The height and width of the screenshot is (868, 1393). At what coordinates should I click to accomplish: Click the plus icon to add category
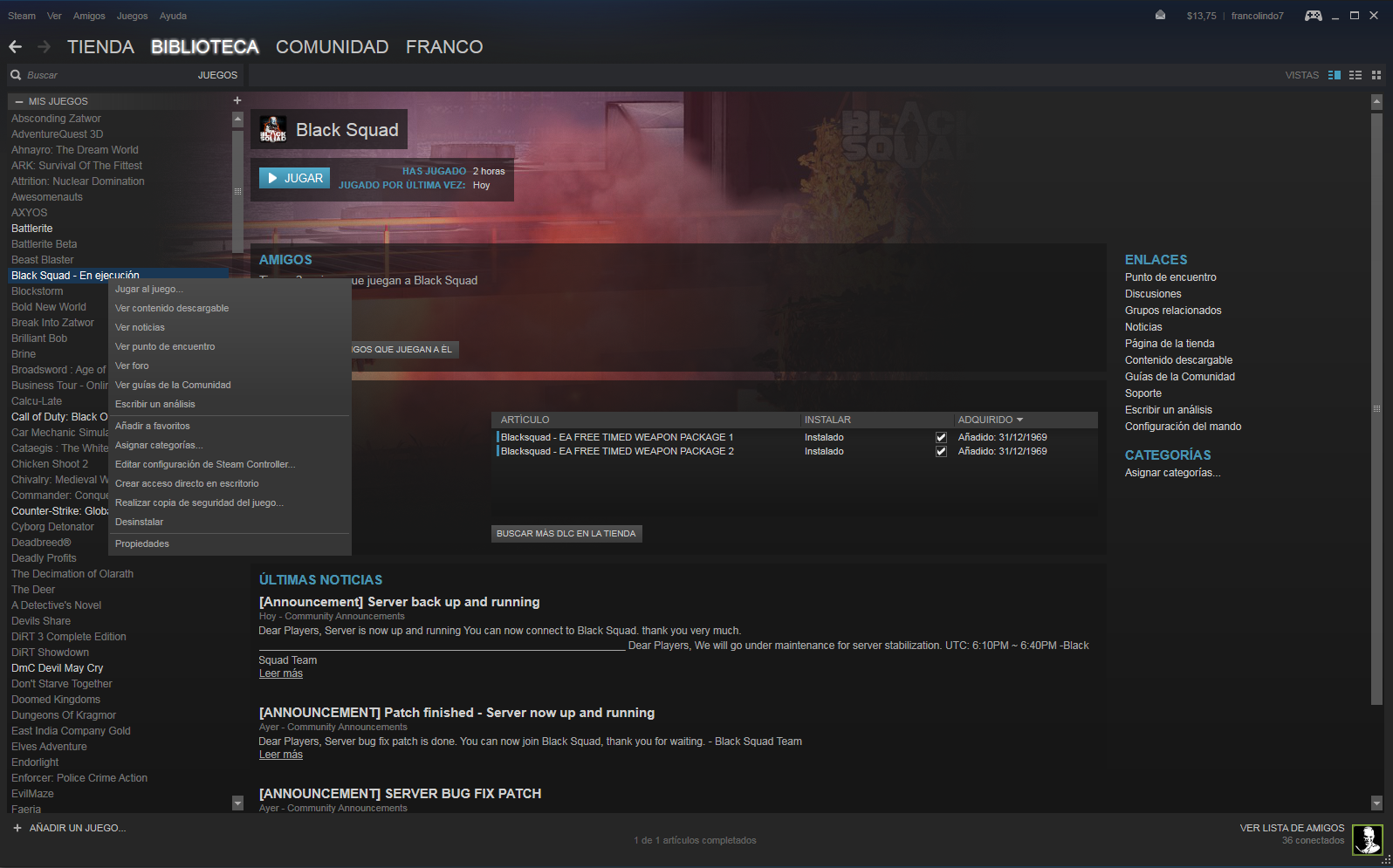237,100
